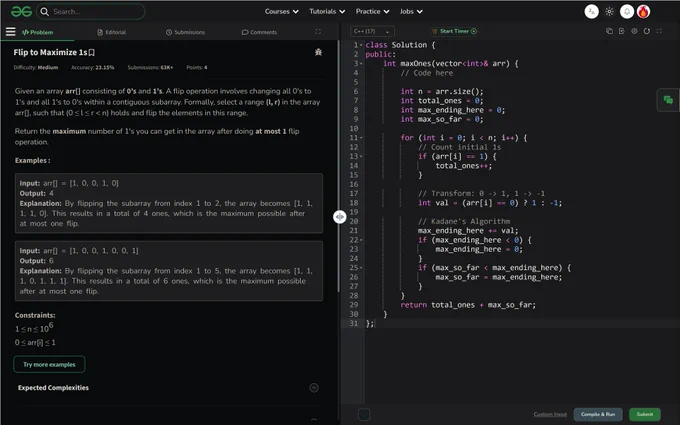Expand the Expected Complexities section
The image size is (680, 425).
click(314, 388)
